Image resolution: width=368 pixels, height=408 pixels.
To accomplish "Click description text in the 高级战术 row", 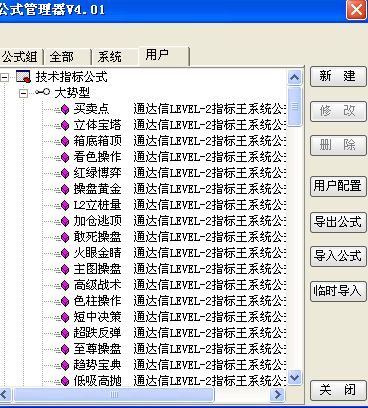I will coord(210,285).
